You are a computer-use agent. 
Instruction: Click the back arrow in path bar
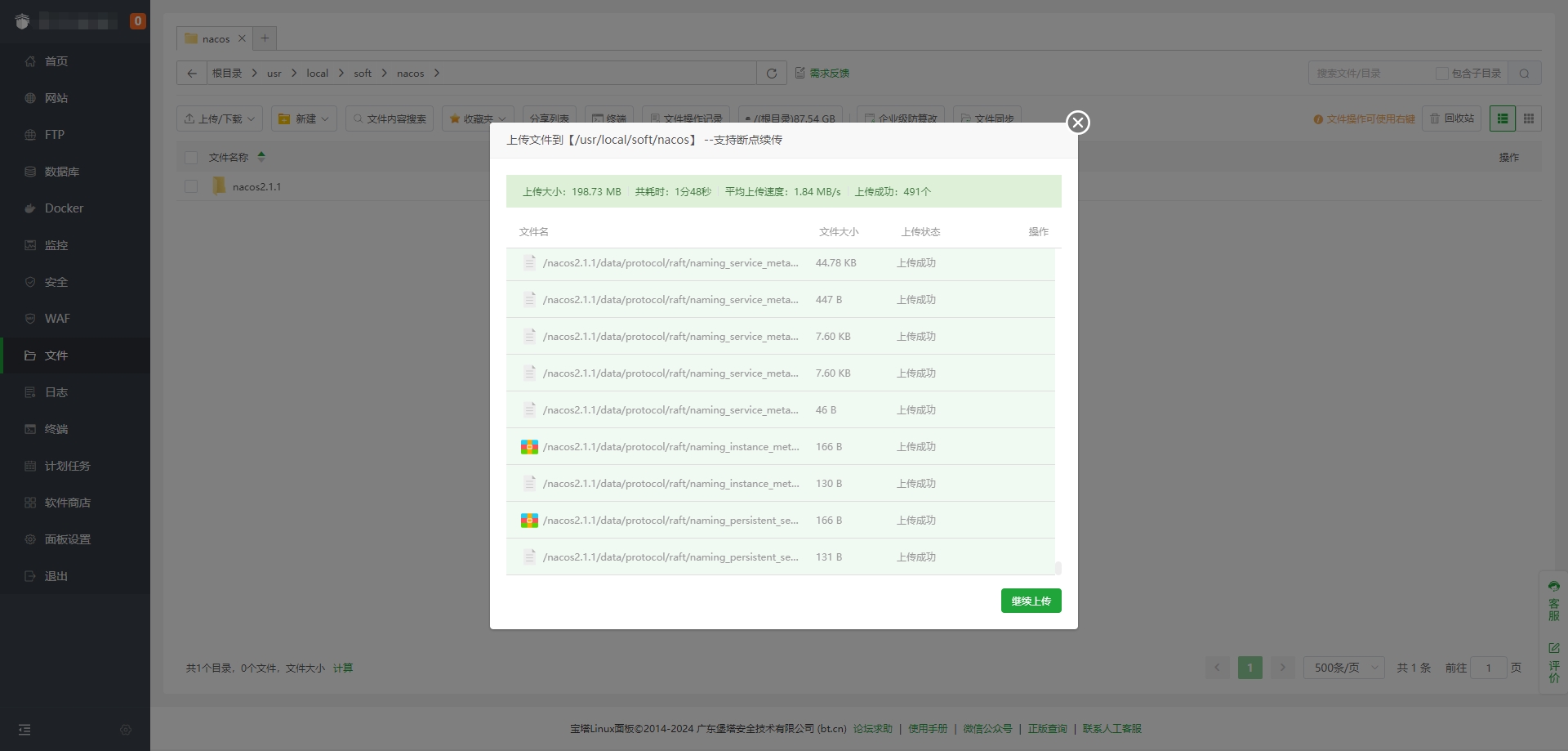[x=192, y=74]
